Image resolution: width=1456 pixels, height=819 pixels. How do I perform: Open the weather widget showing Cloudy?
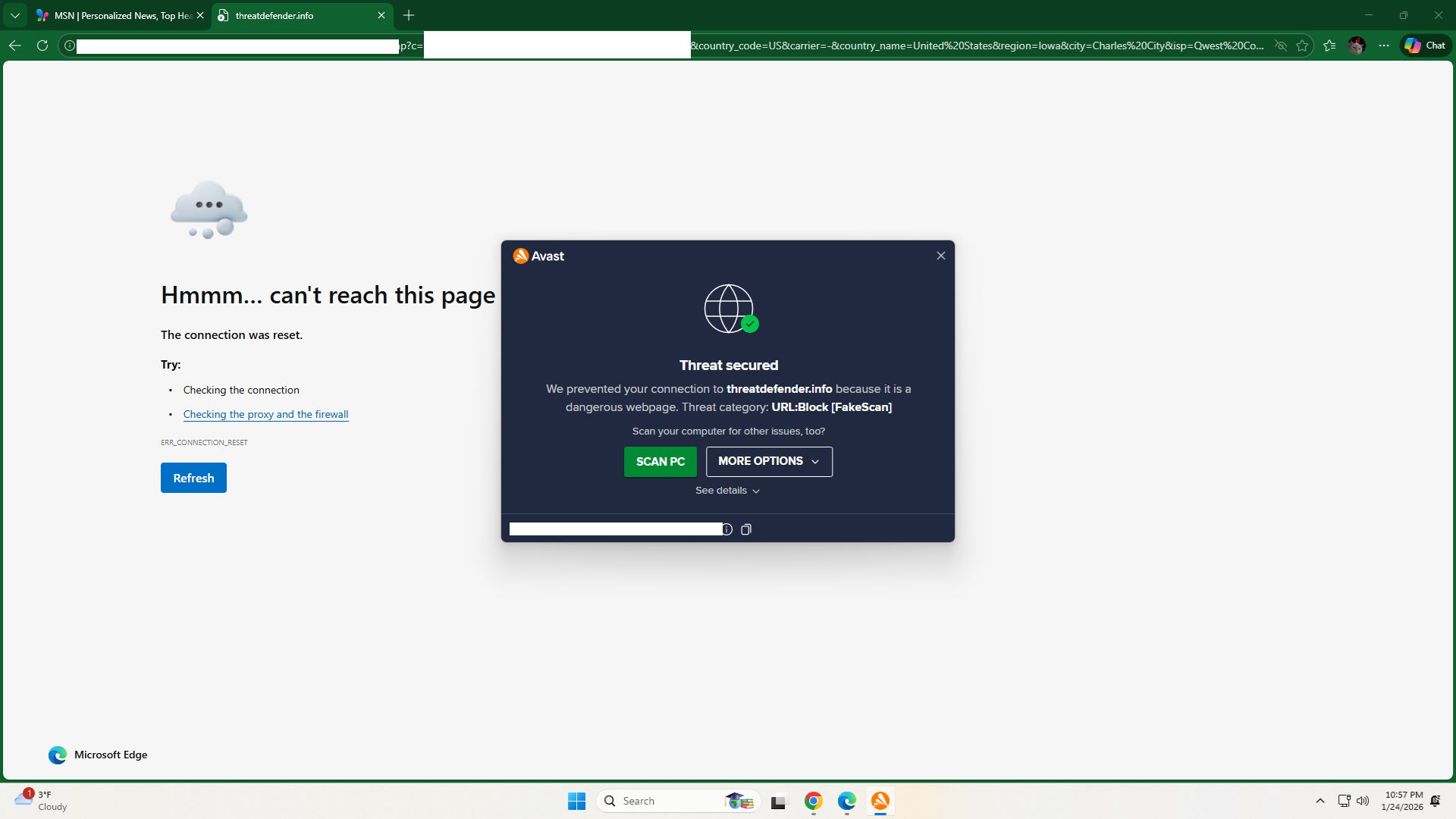coord(42,801)
